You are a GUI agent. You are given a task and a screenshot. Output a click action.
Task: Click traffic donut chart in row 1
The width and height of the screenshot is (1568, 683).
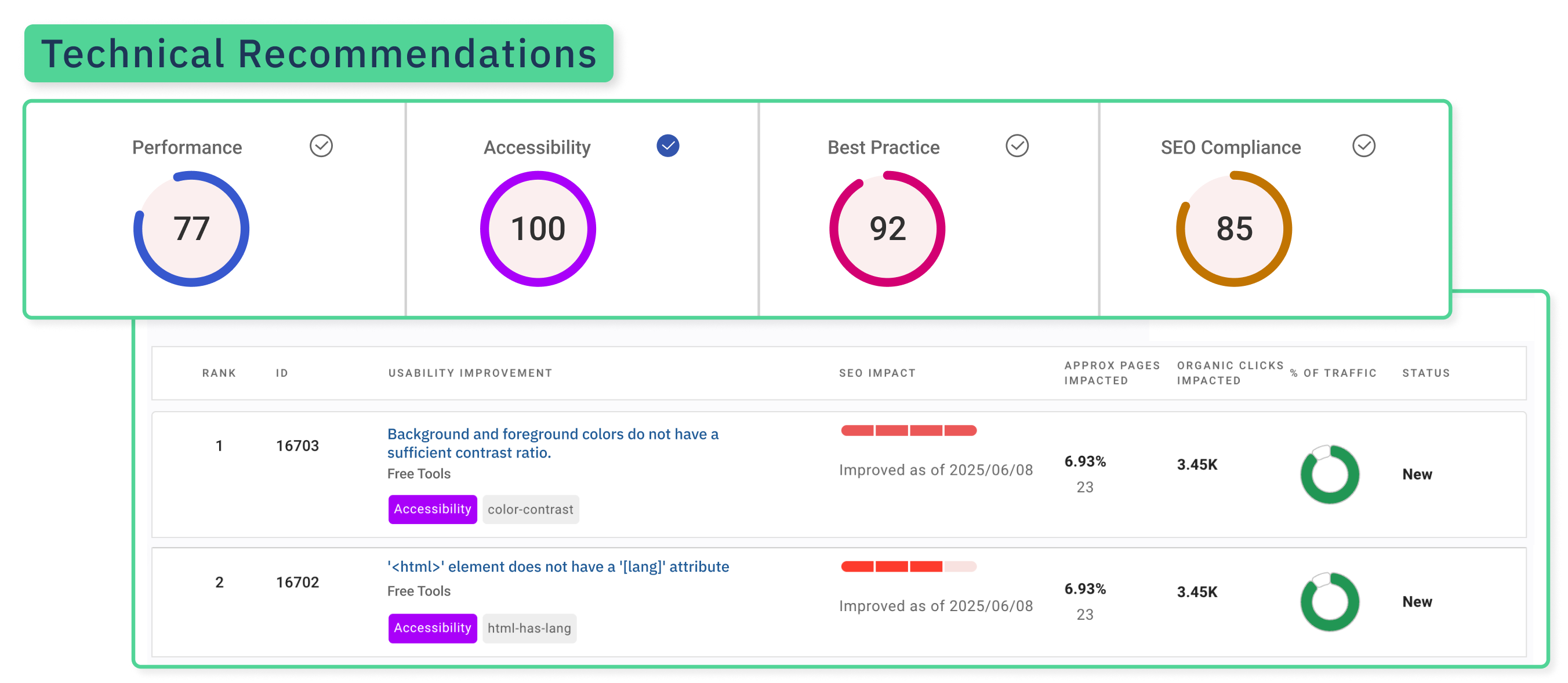coord(1330,474)
